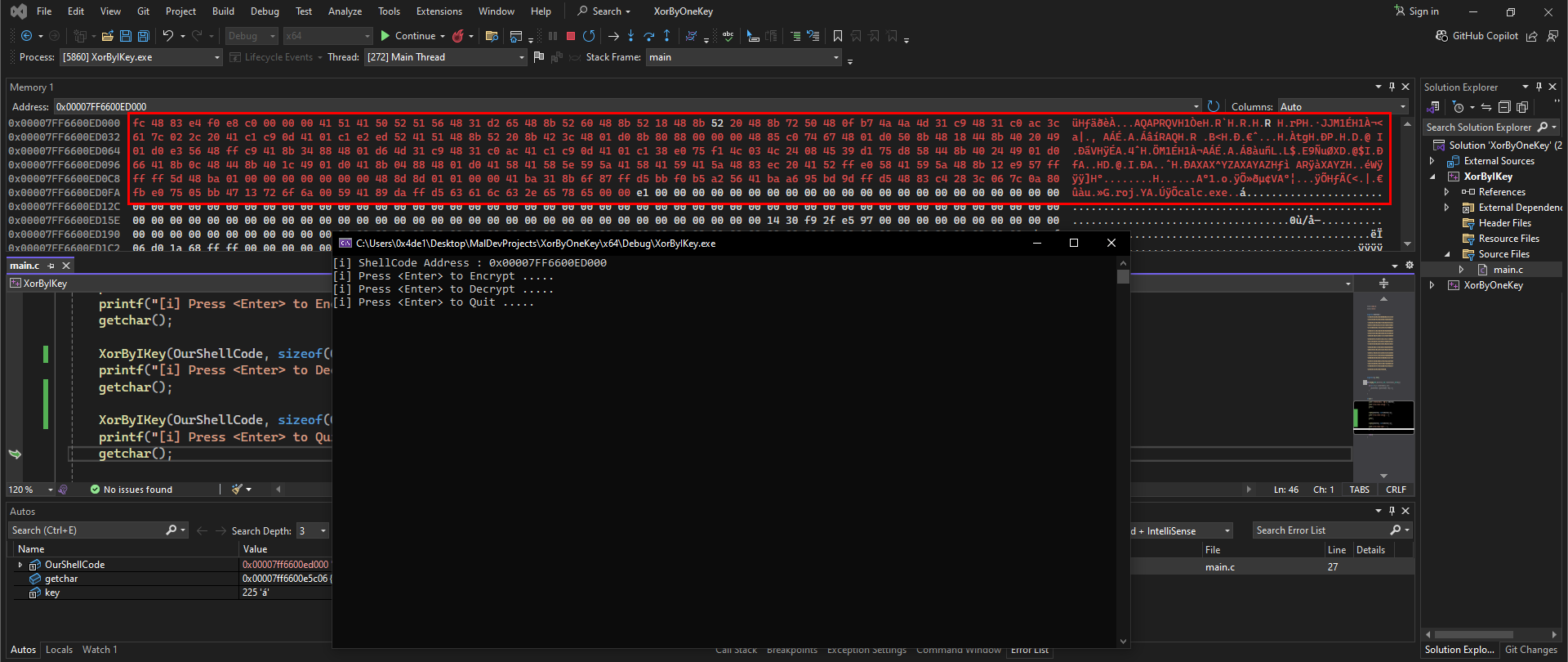1568x662 pixels.
Task: Open the Search Depth dropdown in Autos
Action: pyautogui.click(x=312, y=530)
